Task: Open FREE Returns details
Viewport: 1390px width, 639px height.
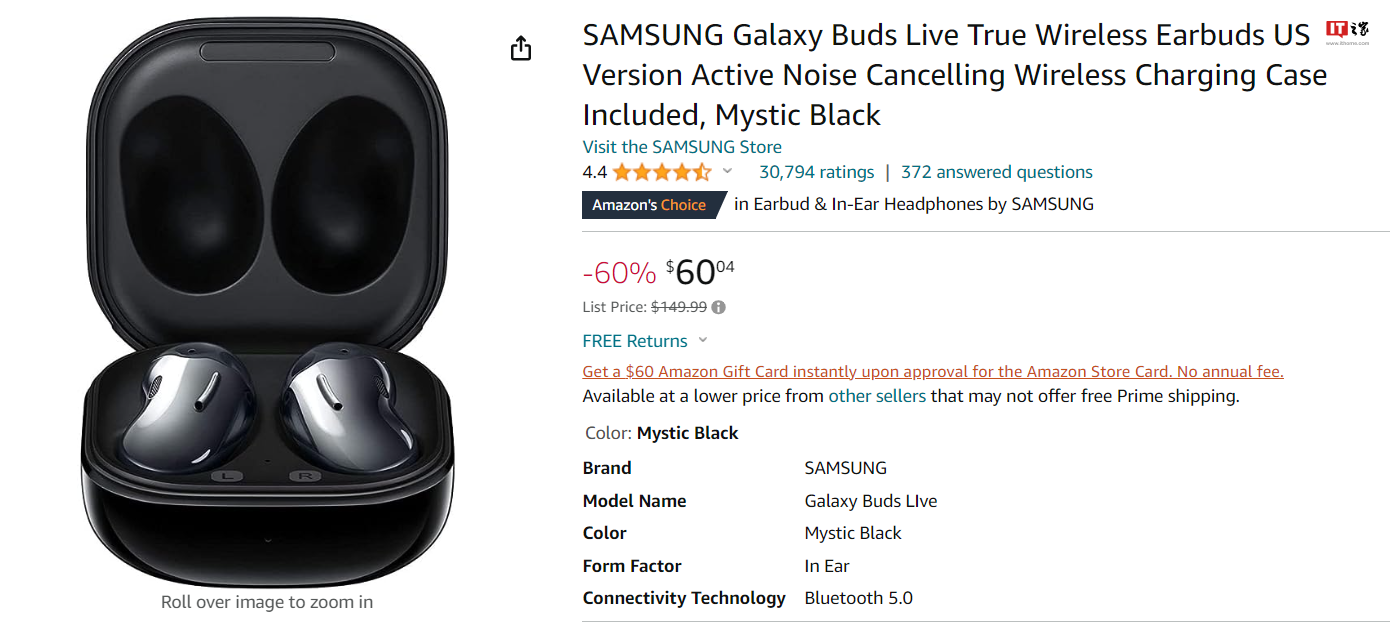Action: pos(635,341)
